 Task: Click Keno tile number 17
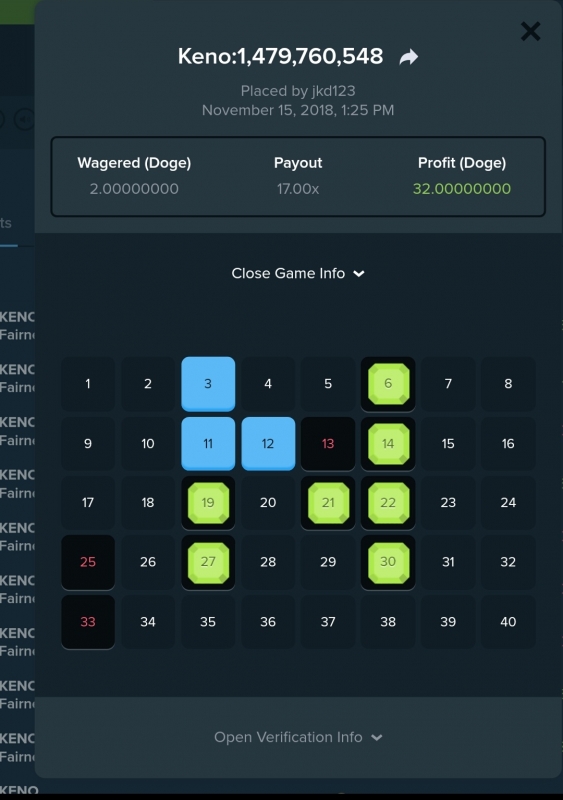88,503
